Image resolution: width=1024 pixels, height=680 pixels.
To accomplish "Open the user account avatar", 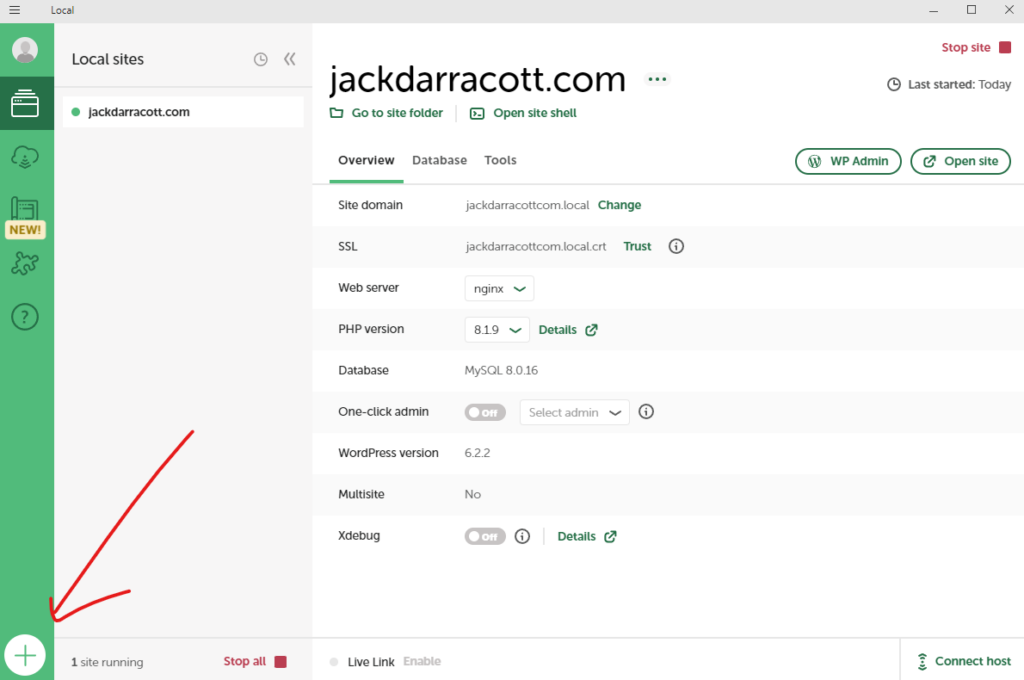I will click(25, 50).
